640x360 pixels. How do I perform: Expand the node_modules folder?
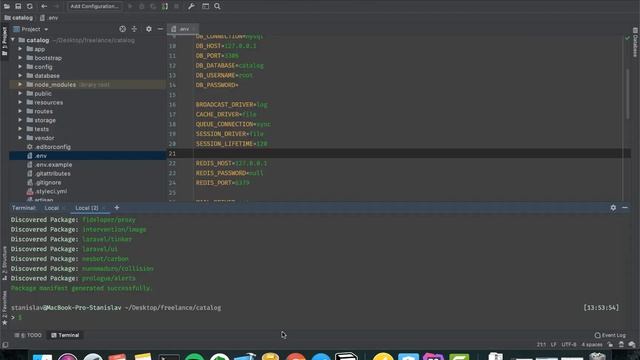coord(20,84)
